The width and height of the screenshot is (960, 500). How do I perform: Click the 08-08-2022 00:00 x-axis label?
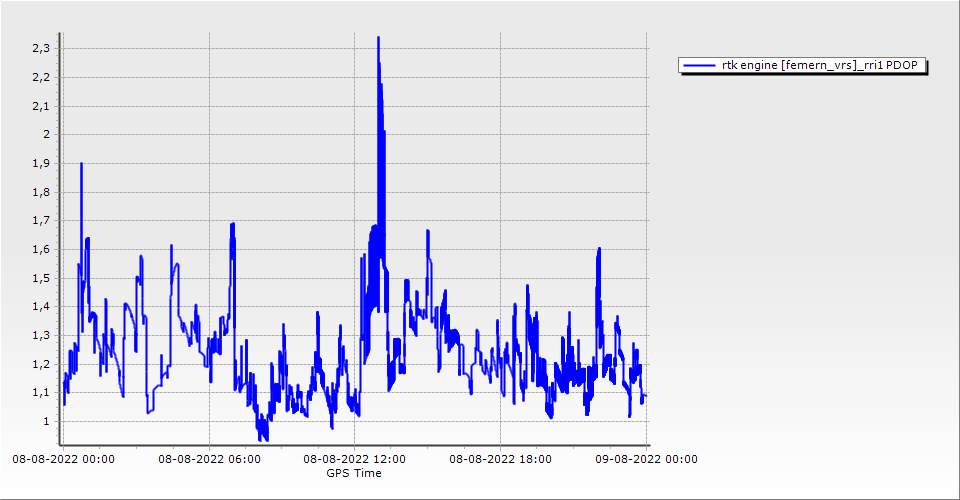coord(63,460)
